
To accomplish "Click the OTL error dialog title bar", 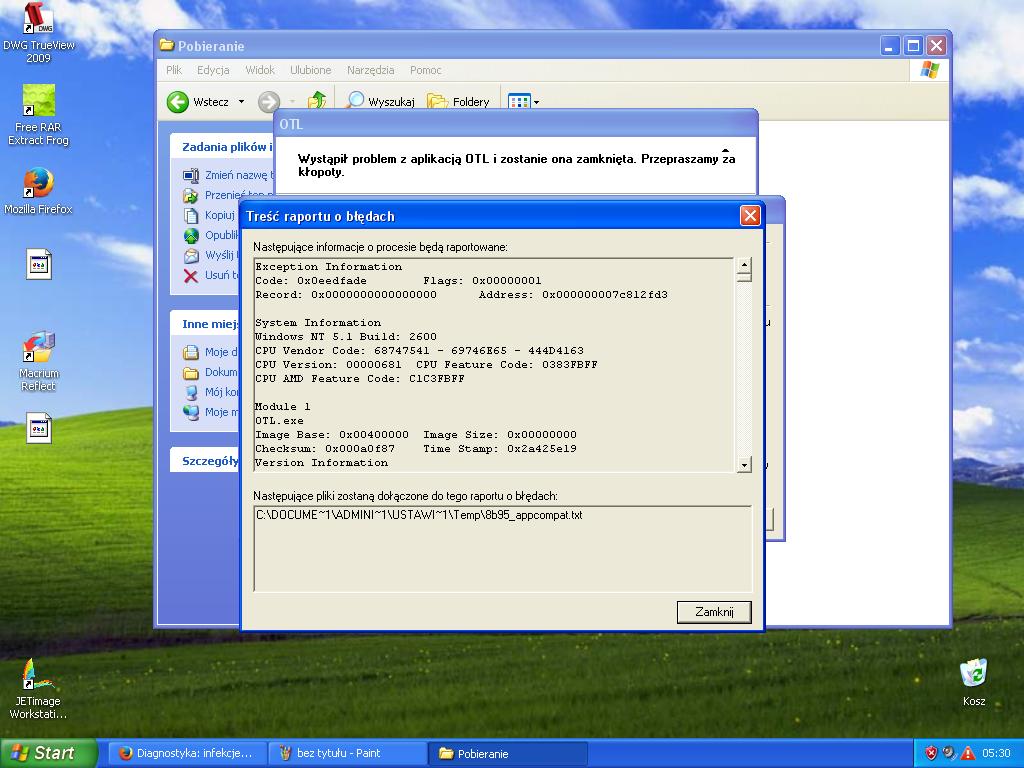I will tap(516, 124).
